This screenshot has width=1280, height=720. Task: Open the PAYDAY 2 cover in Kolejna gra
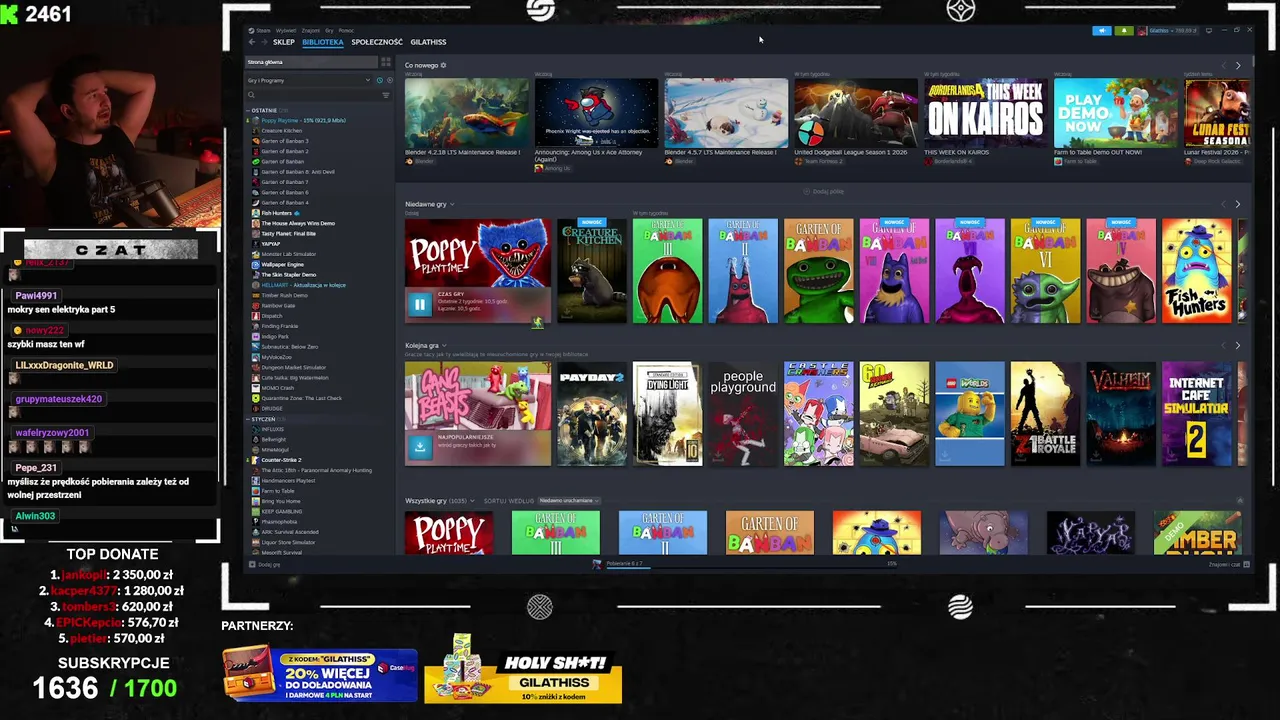(592, 414)
